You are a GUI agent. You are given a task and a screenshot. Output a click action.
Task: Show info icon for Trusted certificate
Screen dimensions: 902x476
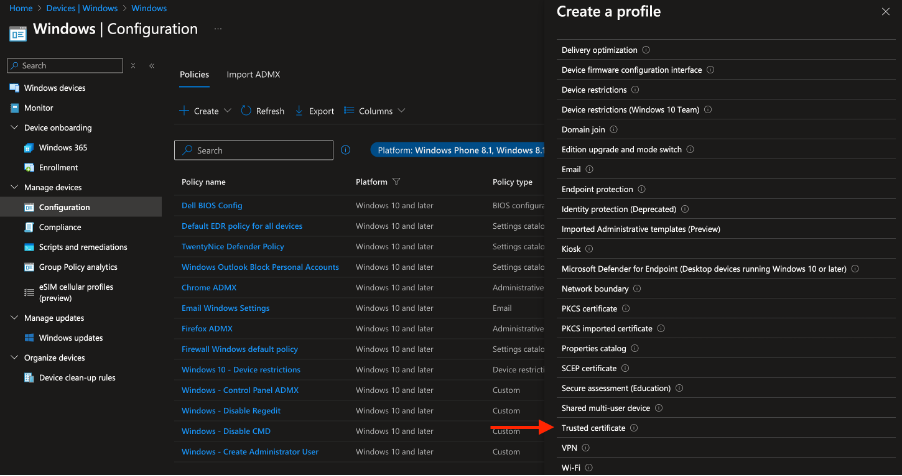(634, 428)
